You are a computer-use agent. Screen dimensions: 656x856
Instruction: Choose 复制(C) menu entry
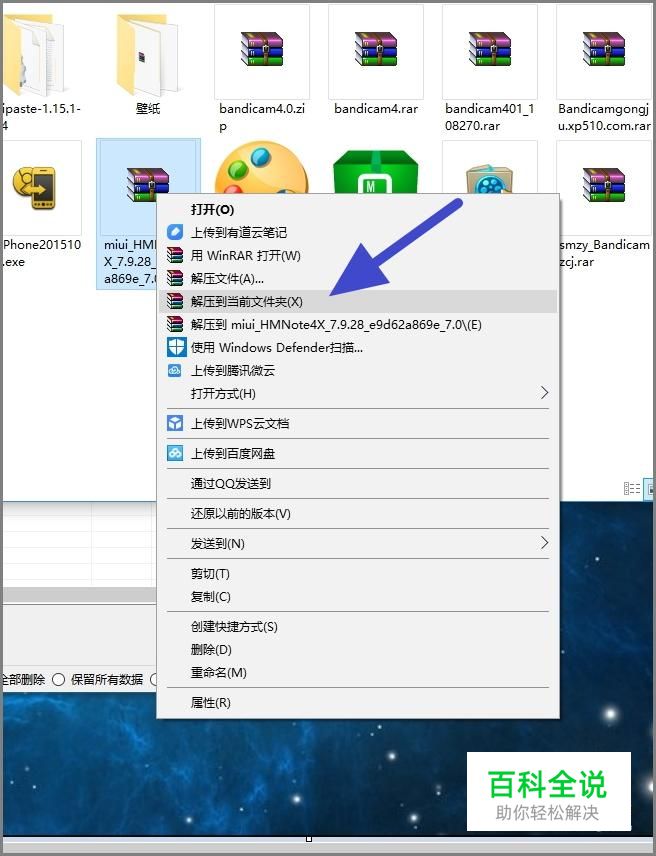pos(357,596)
